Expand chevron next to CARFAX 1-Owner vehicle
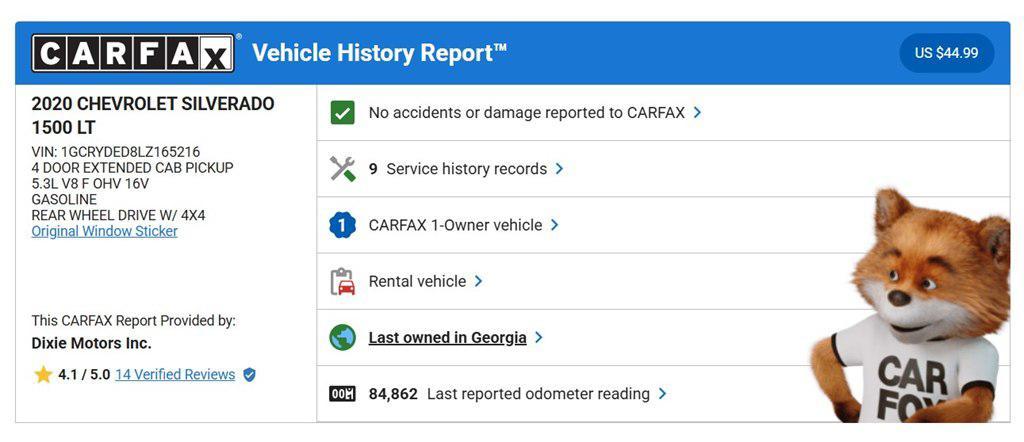 (x=554, y=225)
